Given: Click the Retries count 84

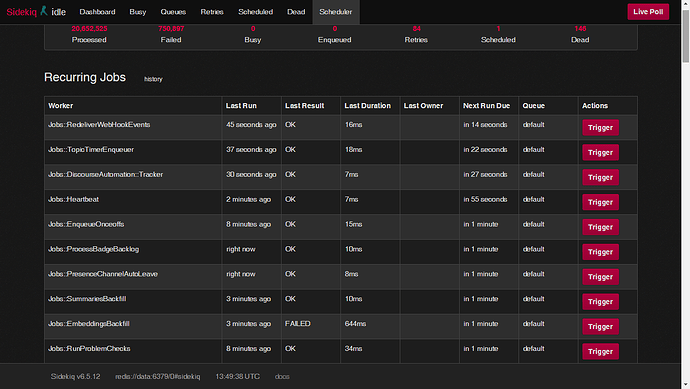Looking at the screenshot, I should click(416, 29).
